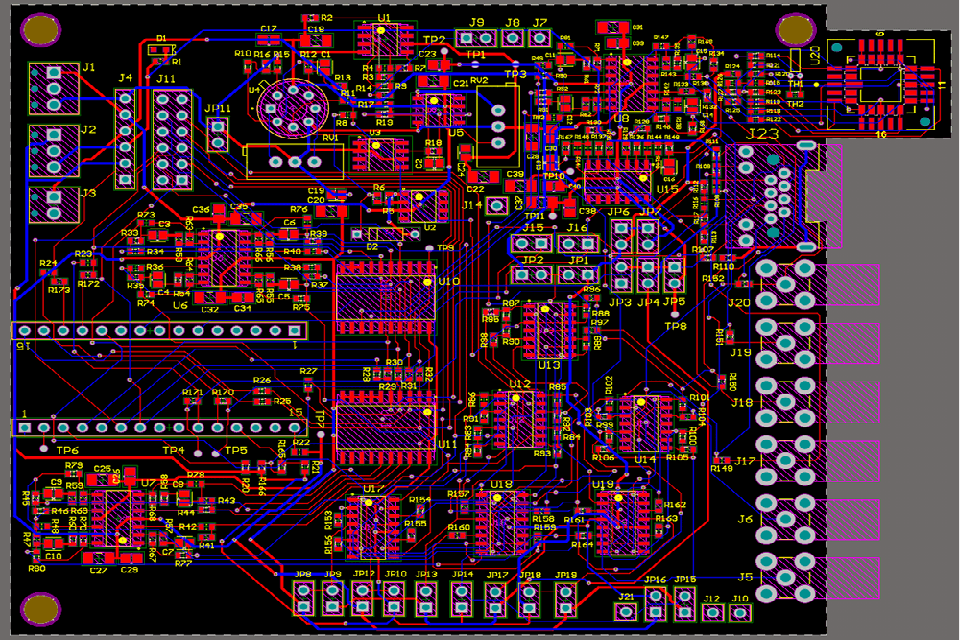
Task: Select the J5 SMA connector
Action: coord(786,578)
